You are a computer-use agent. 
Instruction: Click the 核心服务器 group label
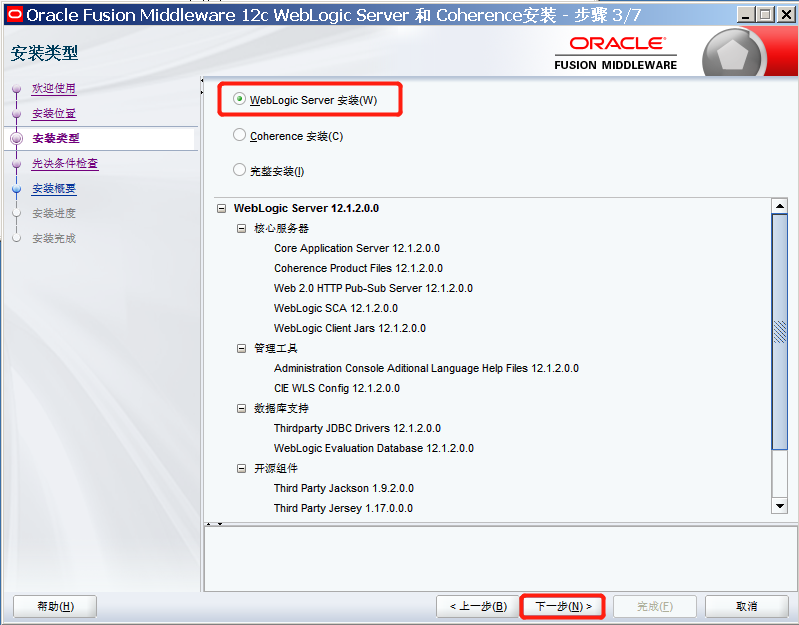[281, 228]
